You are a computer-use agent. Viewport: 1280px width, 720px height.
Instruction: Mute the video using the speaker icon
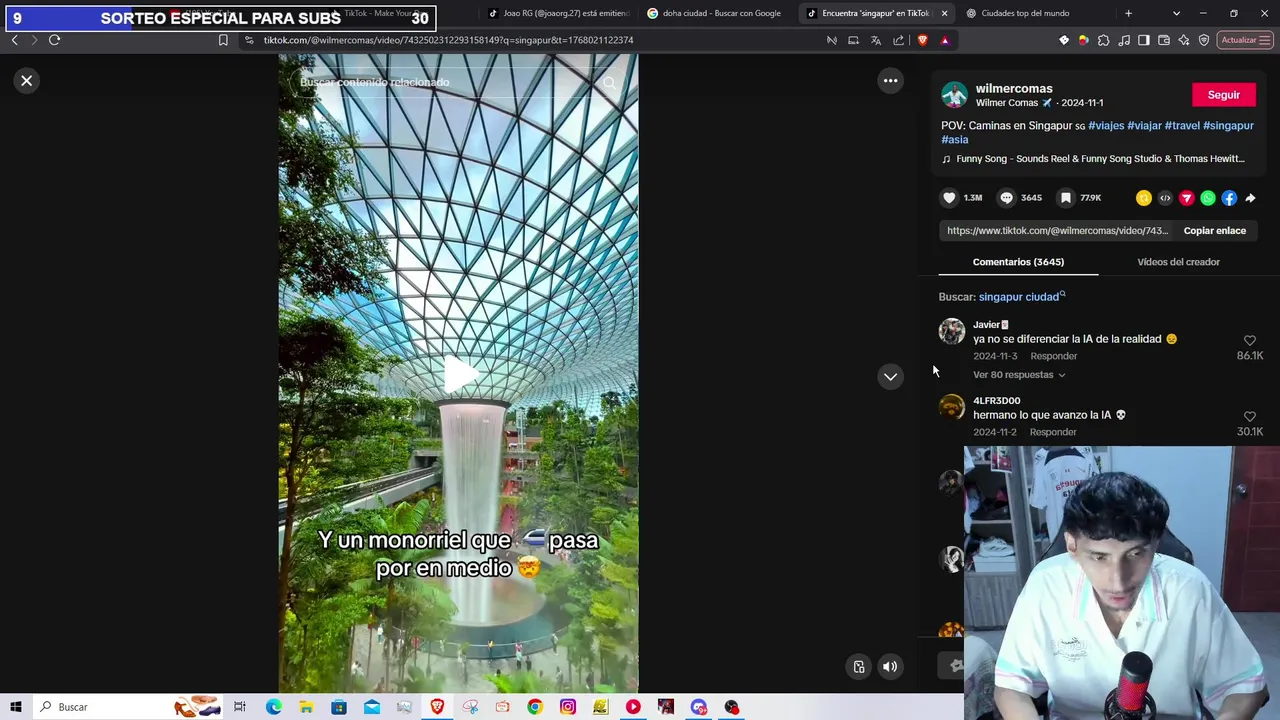(890, 667)
